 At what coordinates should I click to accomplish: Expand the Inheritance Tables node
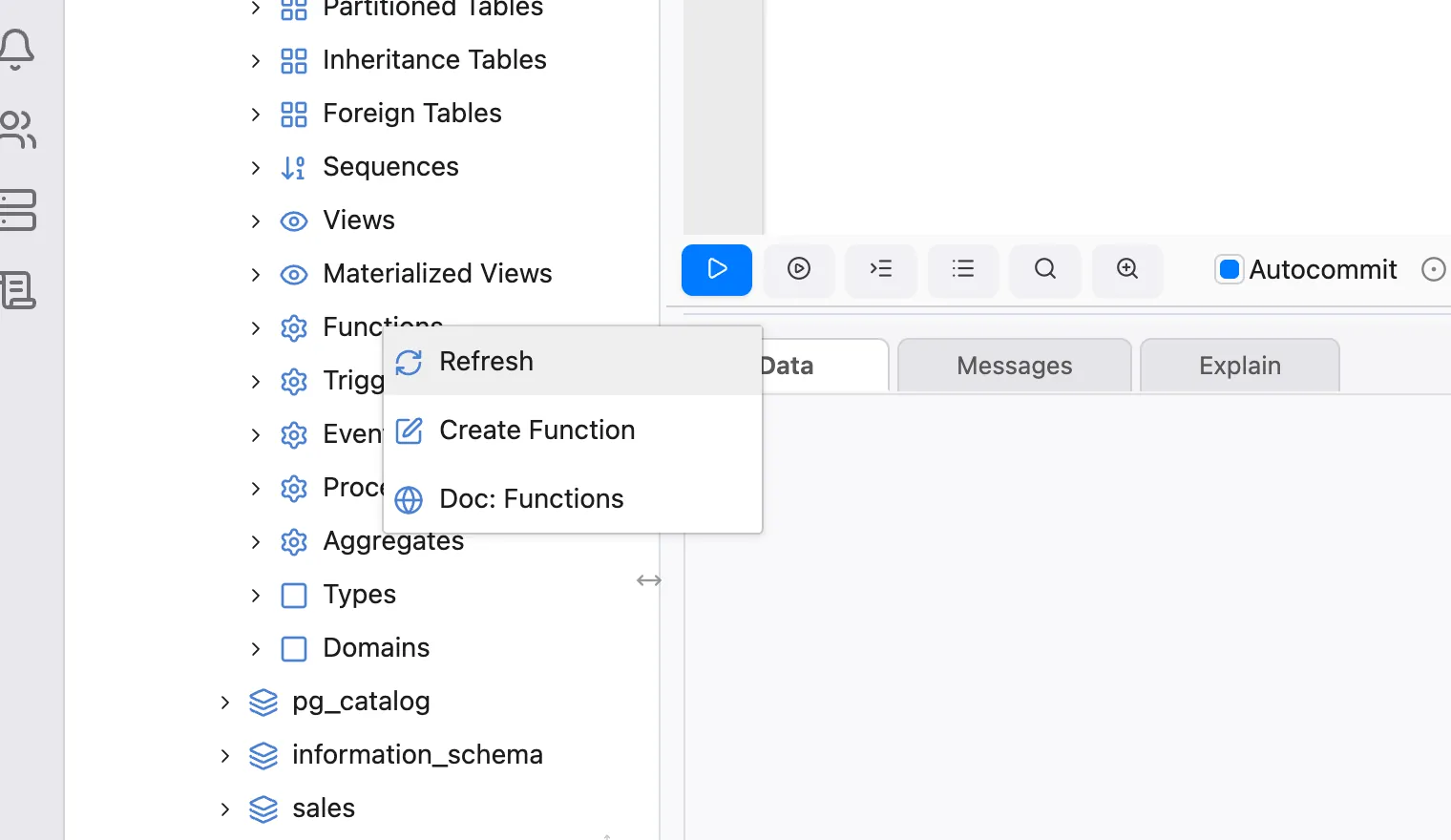[x=255, y=61]
